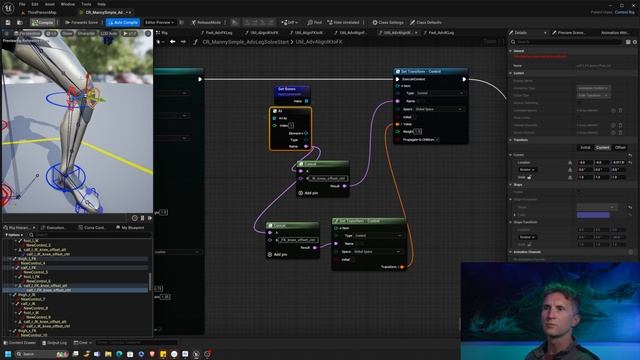
Task: Switch to the Execution Stack tab
Action: point(55,228)
